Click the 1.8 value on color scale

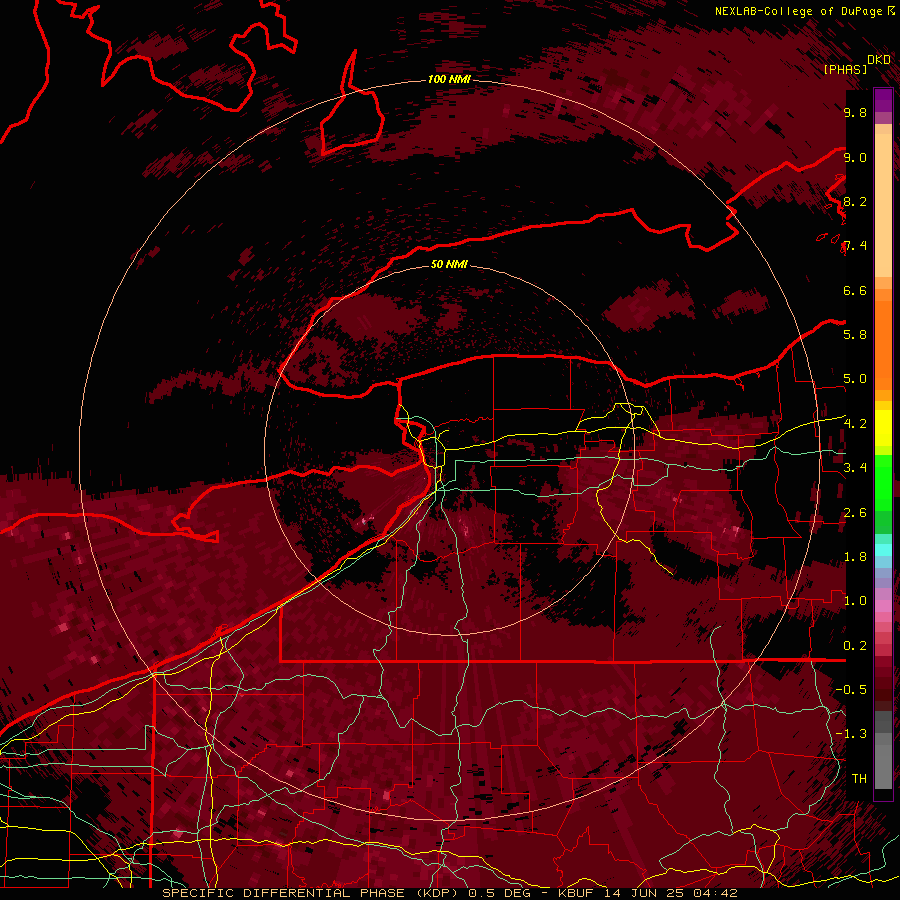pos(855,557)
